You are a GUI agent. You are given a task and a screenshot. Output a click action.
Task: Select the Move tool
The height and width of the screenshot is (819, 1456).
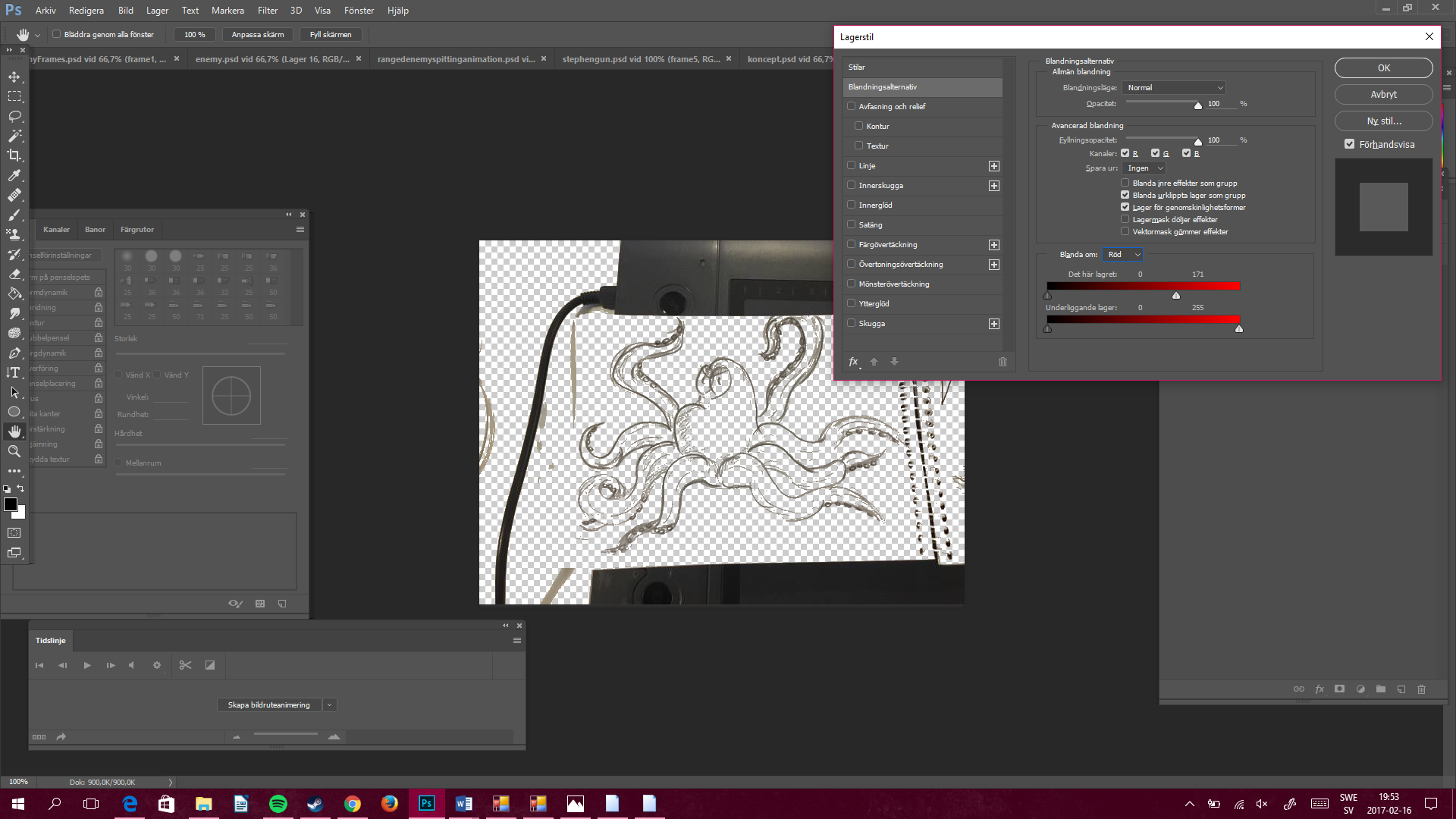pos(14,76)
